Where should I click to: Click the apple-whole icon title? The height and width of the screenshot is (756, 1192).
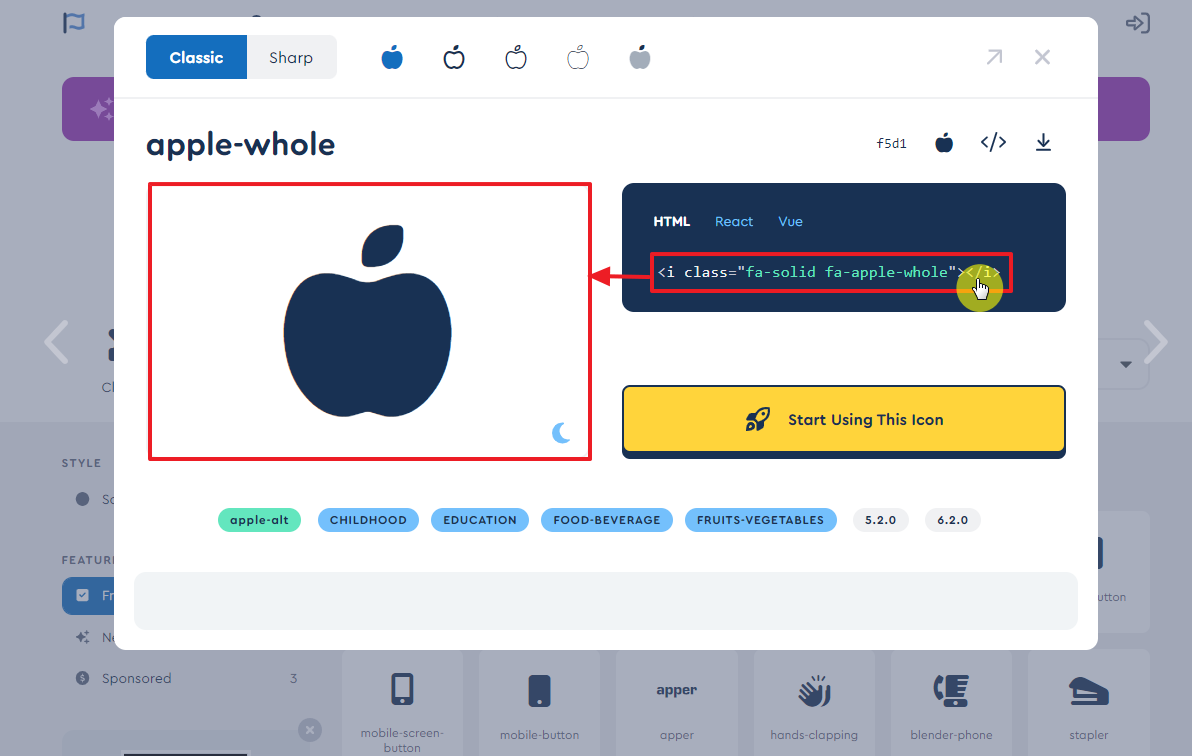tap(240, 145)
